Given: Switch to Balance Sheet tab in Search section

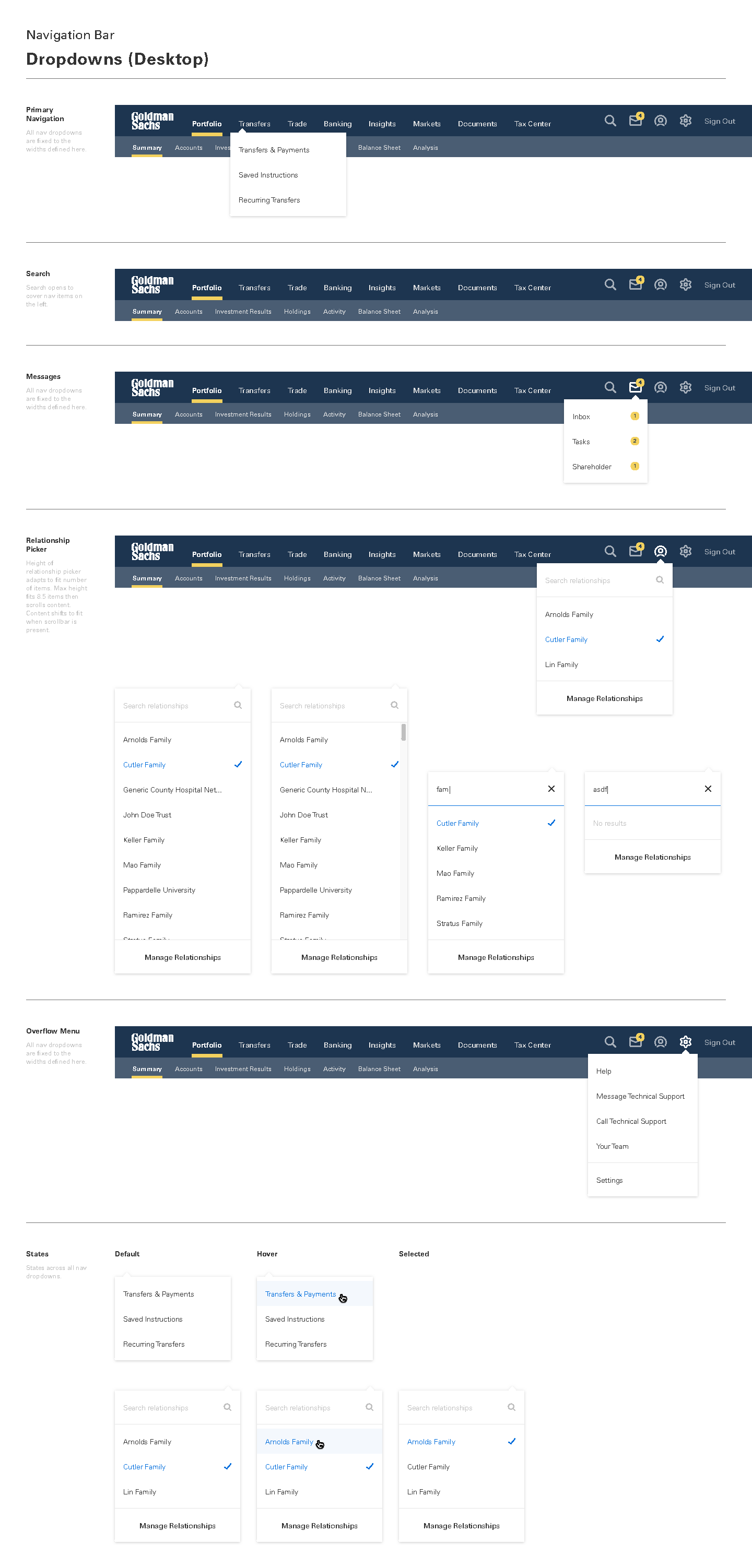Looking at the screenshot, I should (x=379, y=311).
